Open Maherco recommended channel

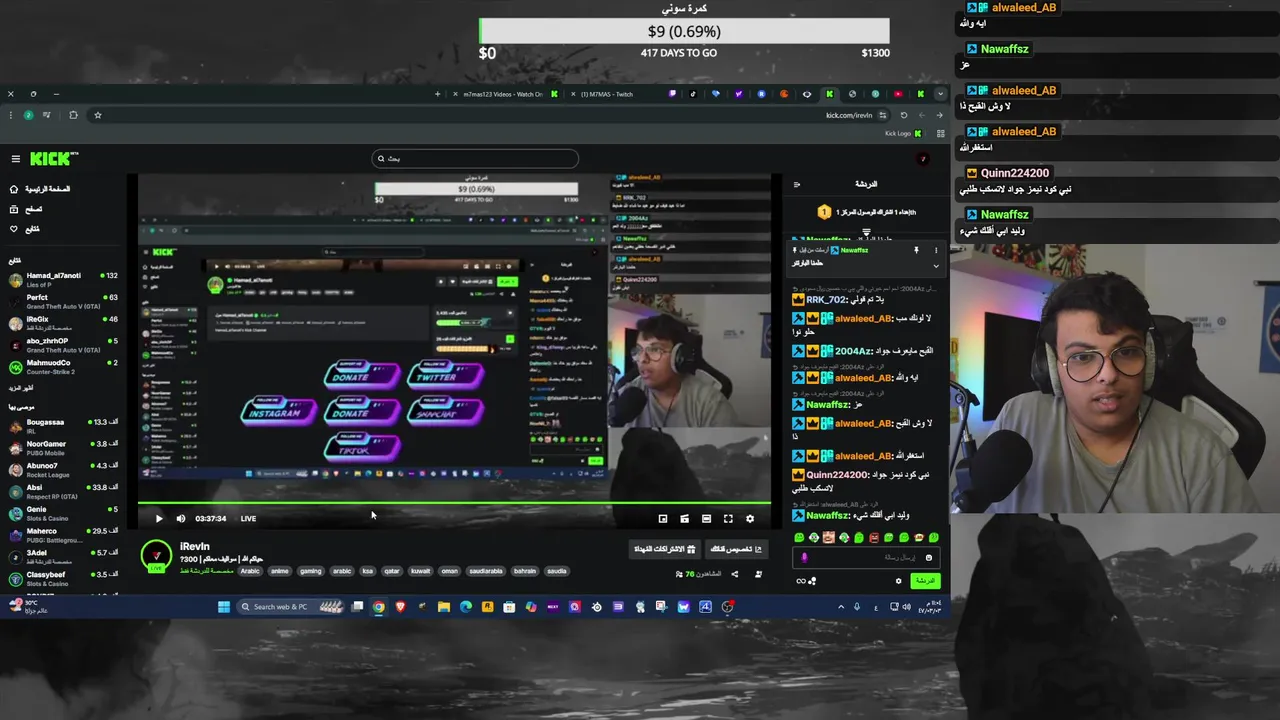[x=64, y=535]
